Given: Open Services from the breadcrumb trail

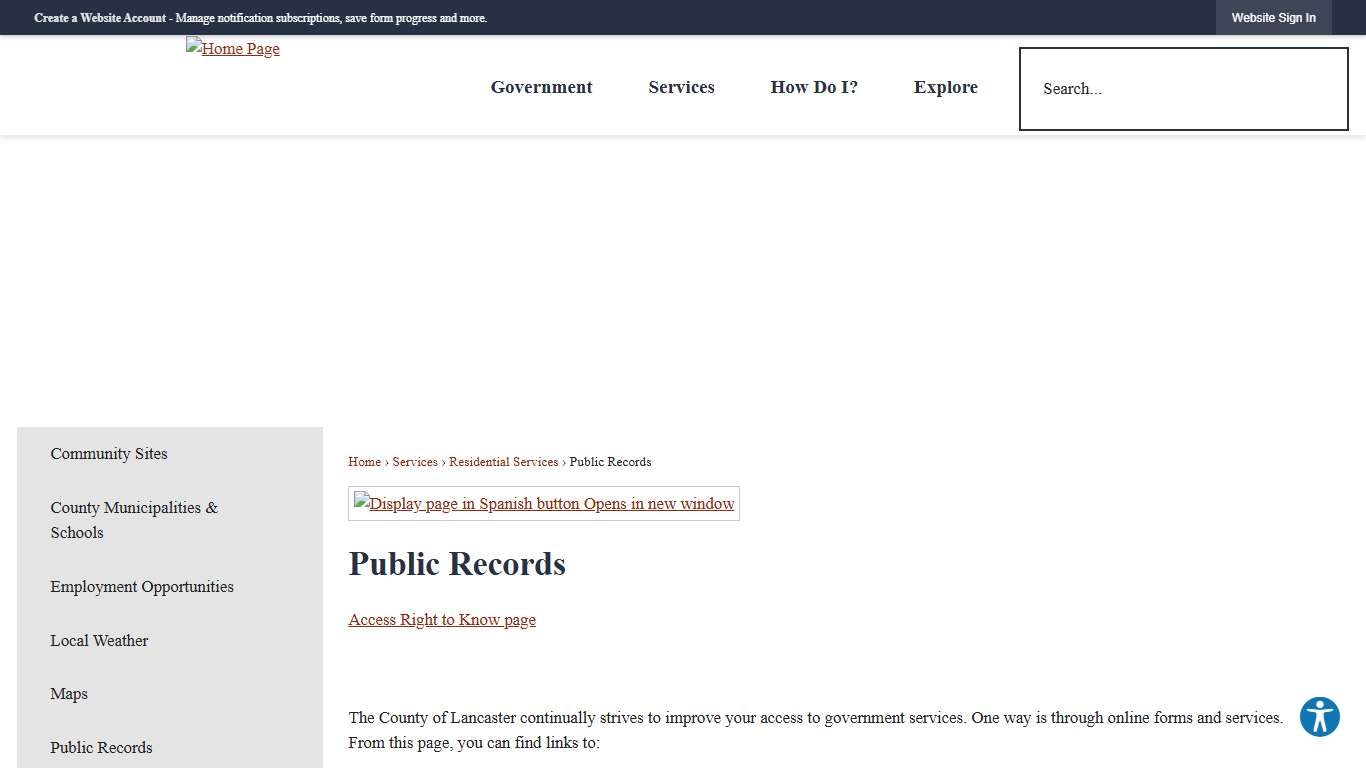Looking at the screenshot, I should (415, 461).
